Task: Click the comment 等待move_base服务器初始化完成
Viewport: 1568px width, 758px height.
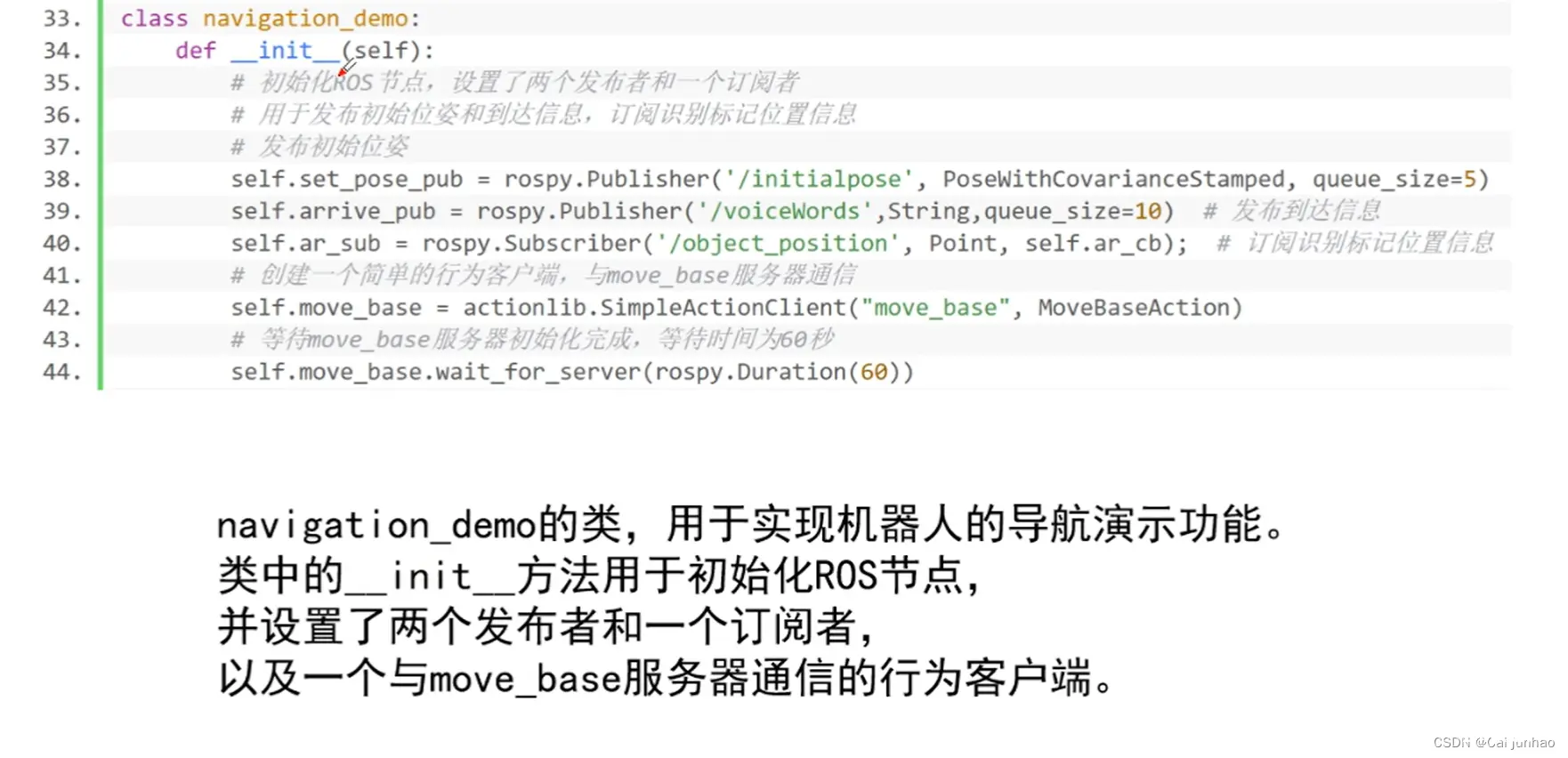Action: tap(532, 339)
